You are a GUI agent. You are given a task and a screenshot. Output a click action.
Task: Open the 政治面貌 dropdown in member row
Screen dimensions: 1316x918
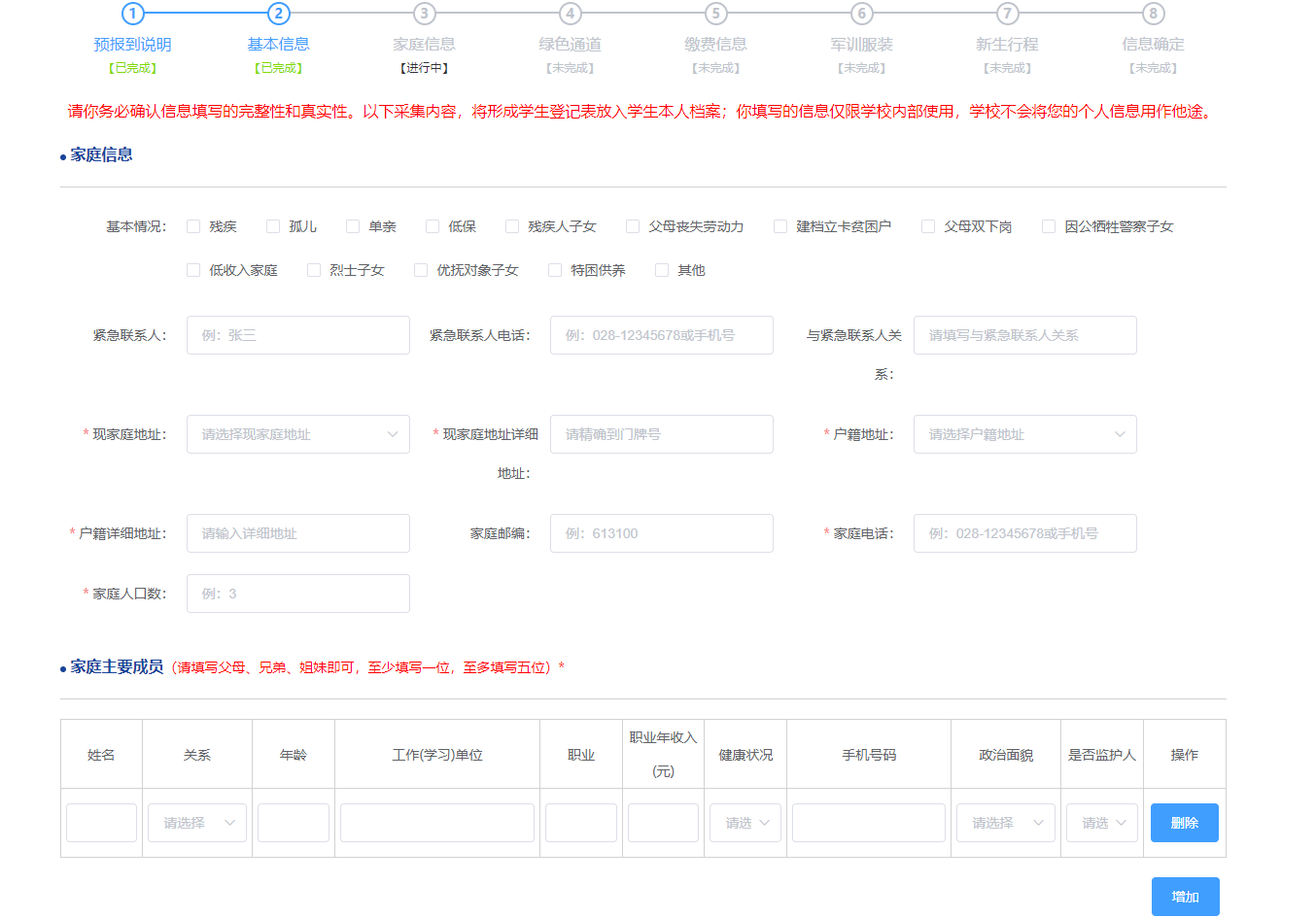coord(1005,823)
